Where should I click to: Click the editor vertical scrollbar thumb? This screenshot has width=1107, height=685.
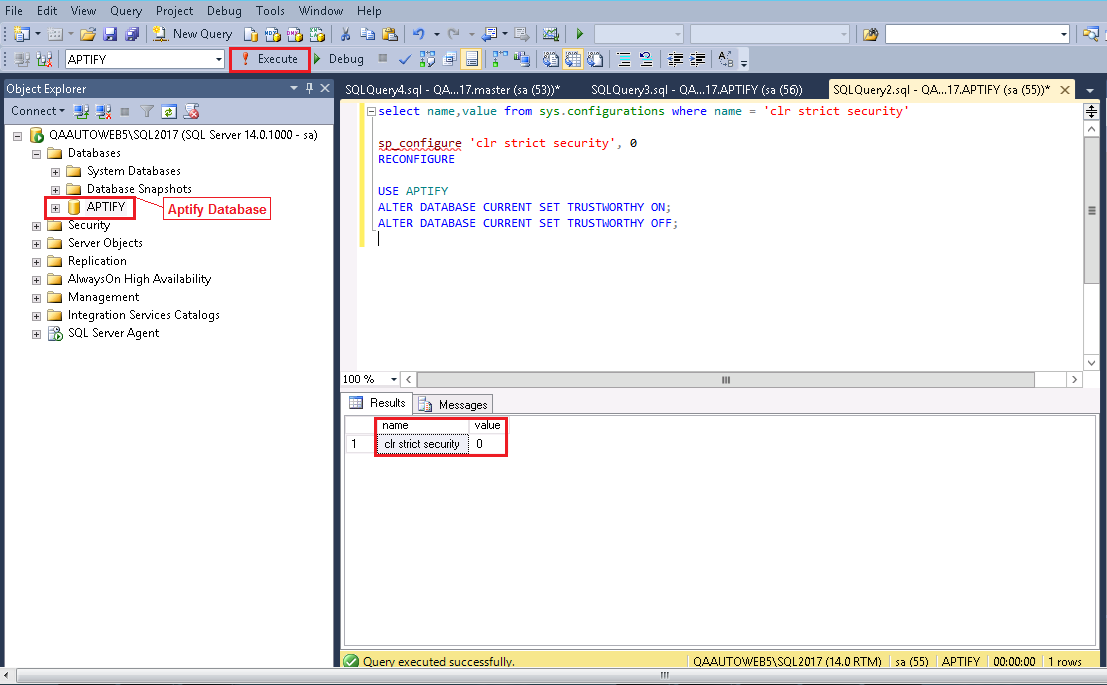pyautogui.click(x=1091, y=210)
